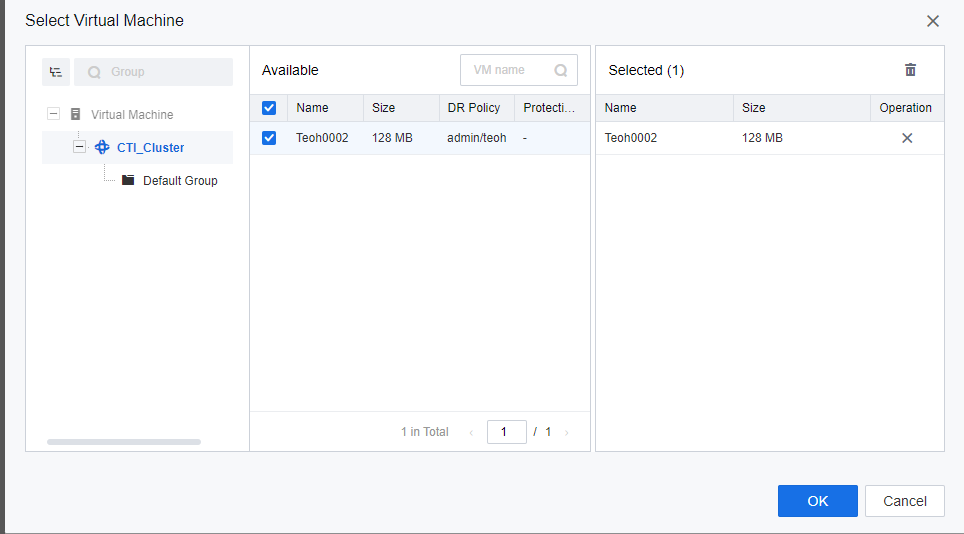This screenshot has height=534, width=964.
Task: Click the Cancel button
Action: click(904, 501)
